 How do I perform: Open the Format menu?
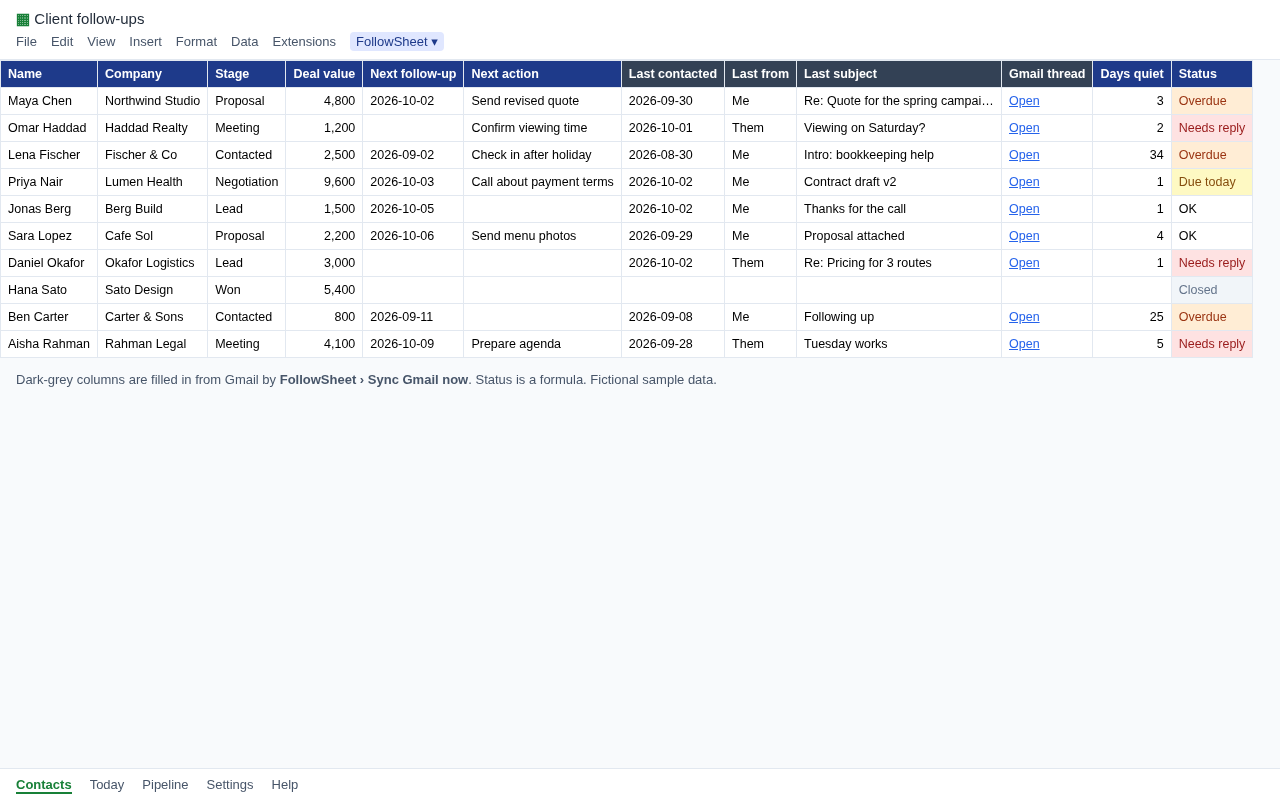[196, 42]
